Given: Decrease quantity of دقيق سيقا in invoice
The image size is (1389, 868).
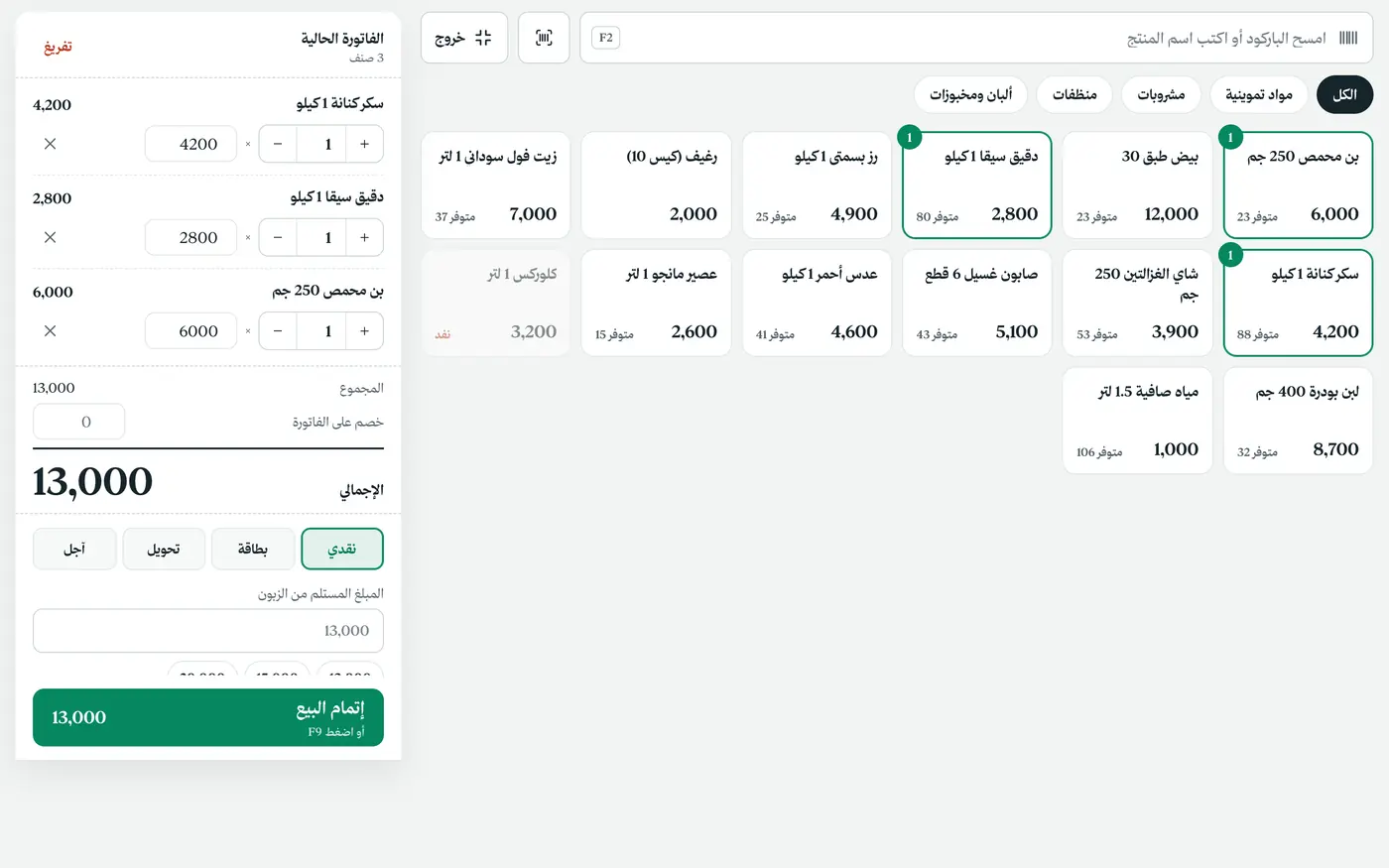Looking at the screenshot, I should (x=278, y=237).
